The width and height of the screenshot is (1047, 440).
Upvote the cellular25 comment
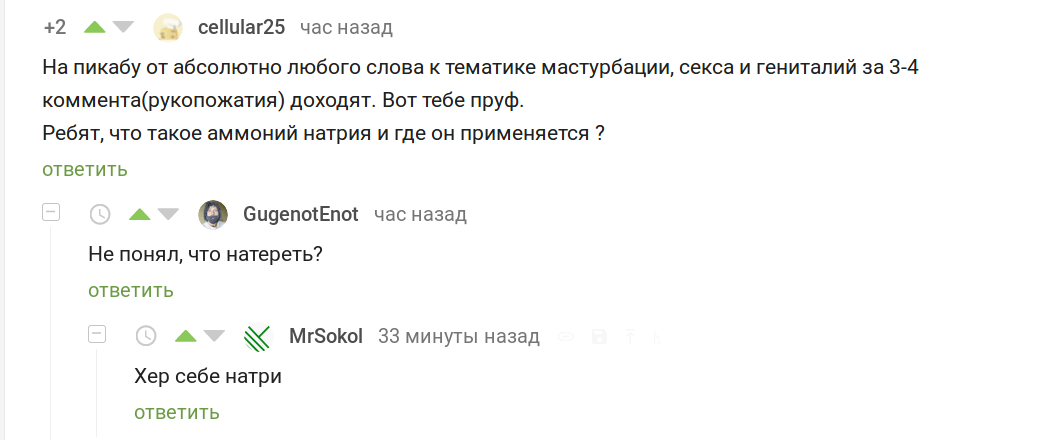tap(94, 27)
